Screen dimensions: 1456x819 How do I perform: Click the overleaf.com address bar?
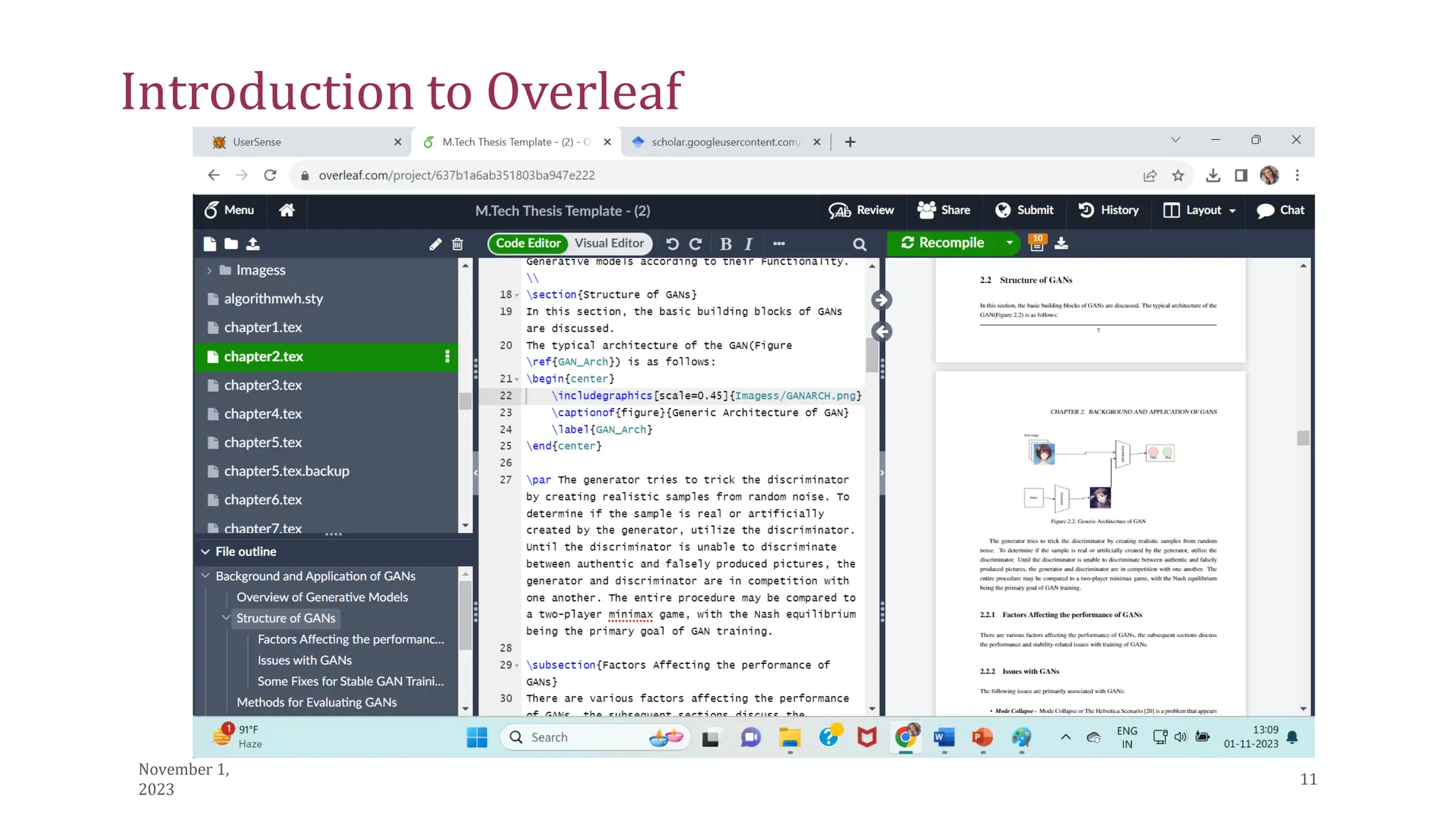click(711, 176)
